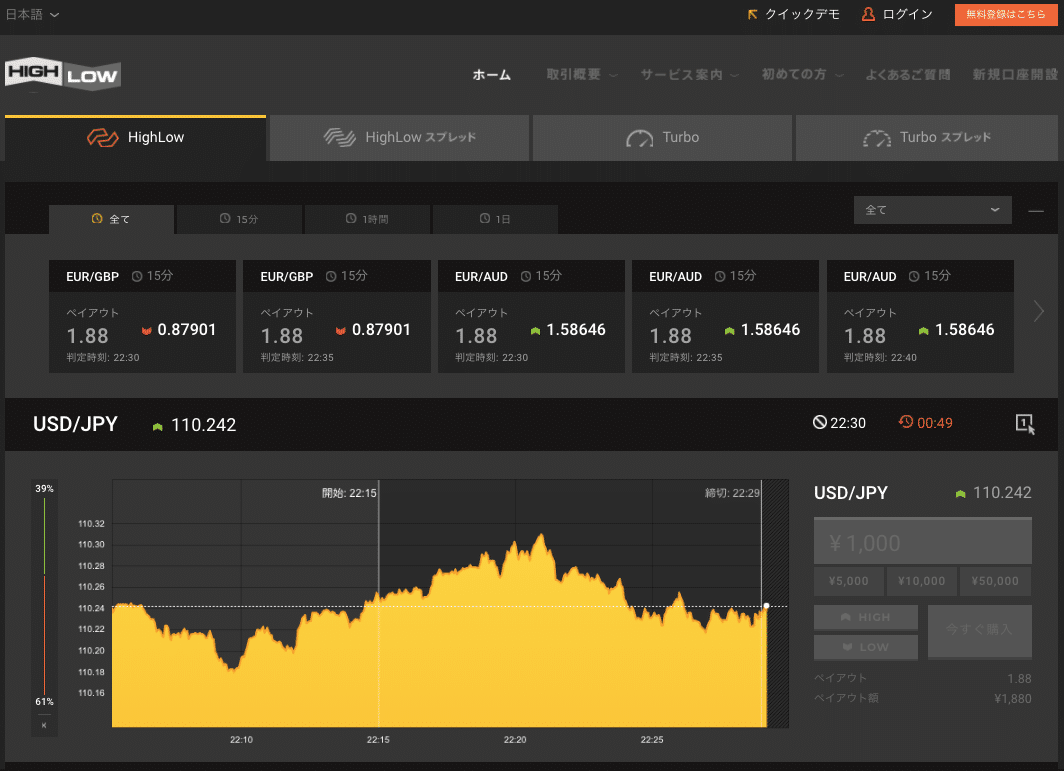Screen dimensions: 1064x771
Task: Click the 今すぐ購入 button
Action: pos(979,631)
